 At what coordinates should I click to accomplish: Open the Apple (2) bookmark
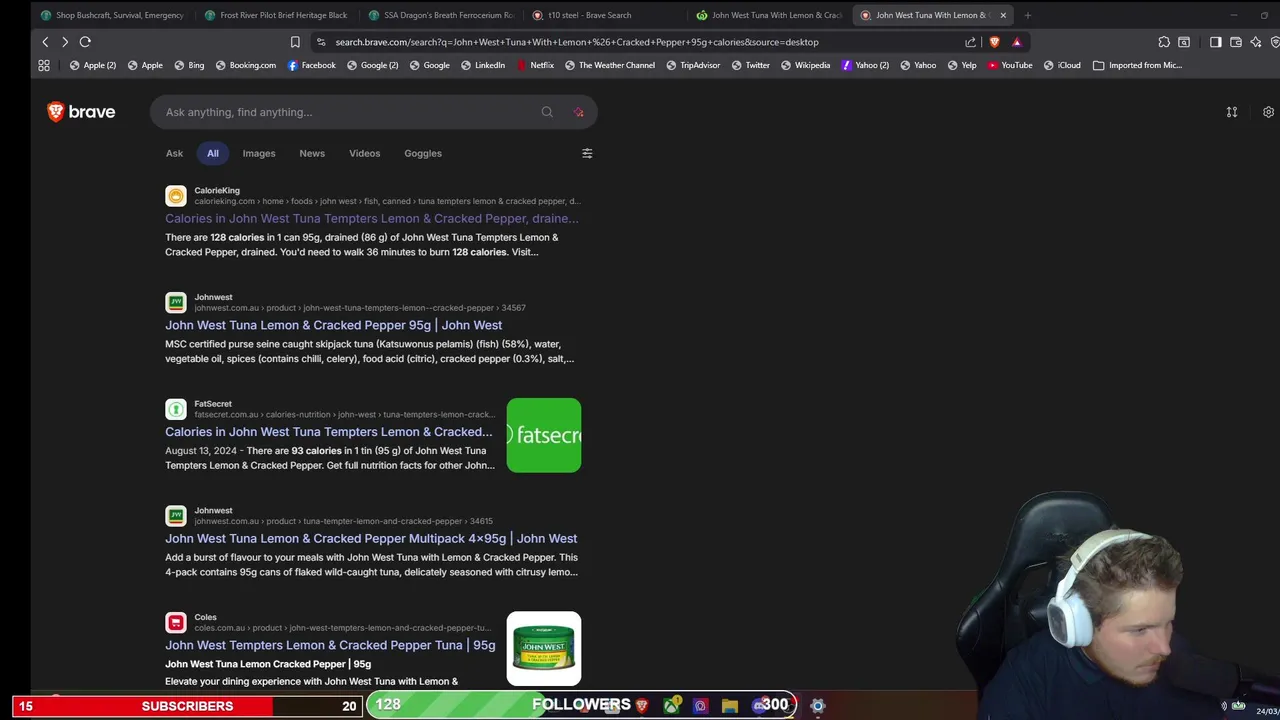(92, 65)
